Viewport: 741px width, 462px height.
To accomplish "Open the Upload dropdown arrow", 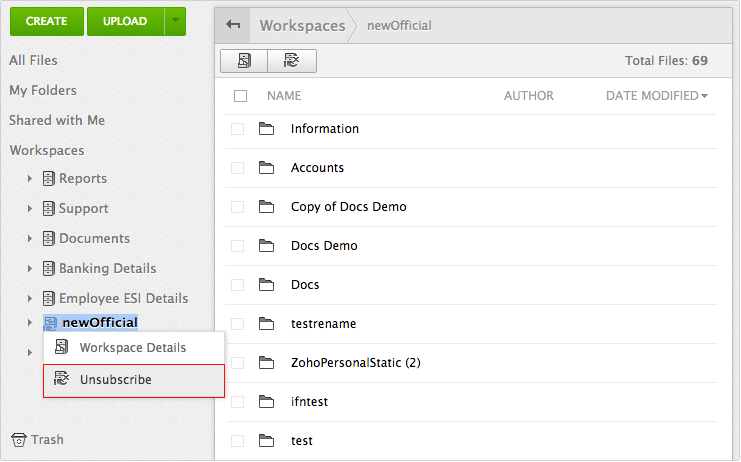I will [175, 21].
